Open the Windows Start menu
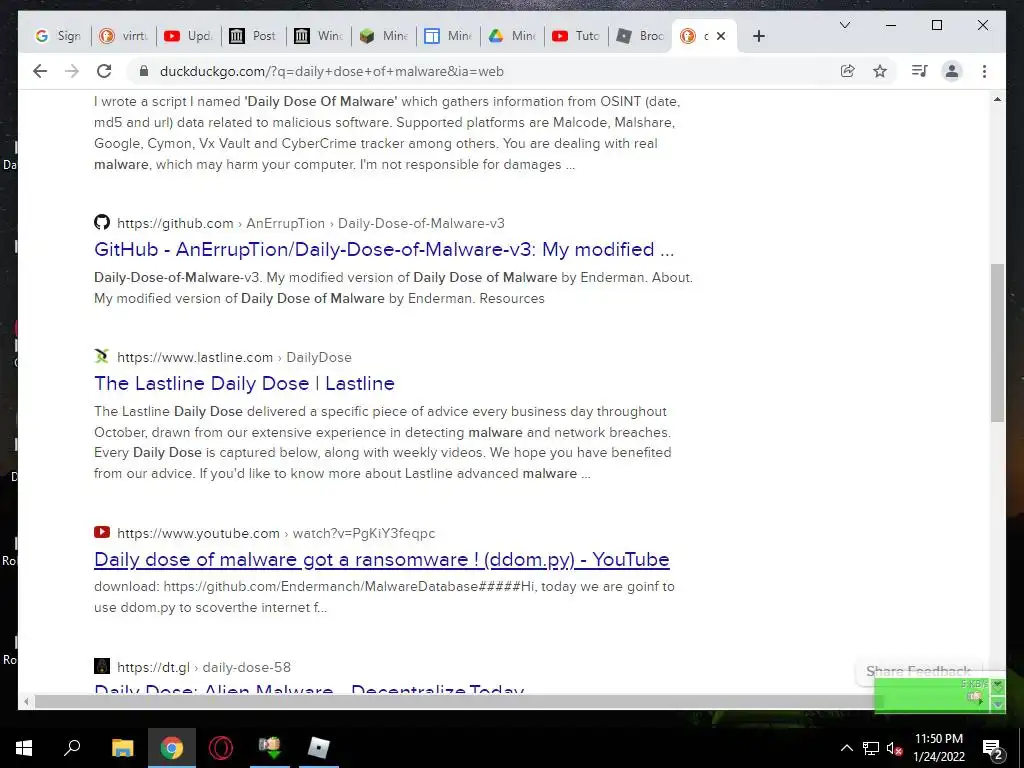Viewport: 1024px width, 768px height. click(24, 748)
